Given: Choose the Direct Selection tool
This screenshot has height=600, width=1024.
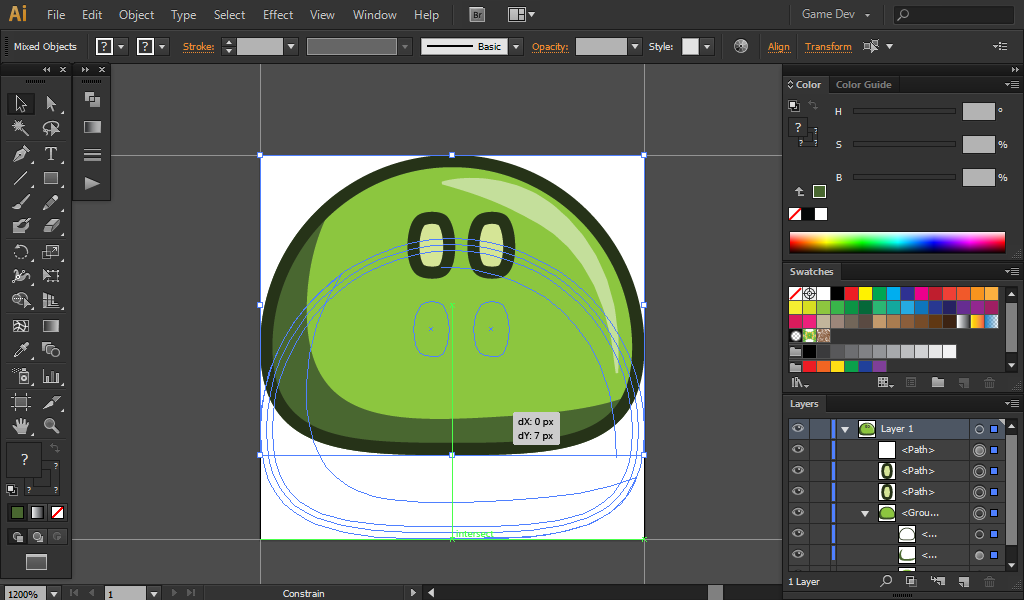Looking at the screenshot, I should (x=51, y=103).
